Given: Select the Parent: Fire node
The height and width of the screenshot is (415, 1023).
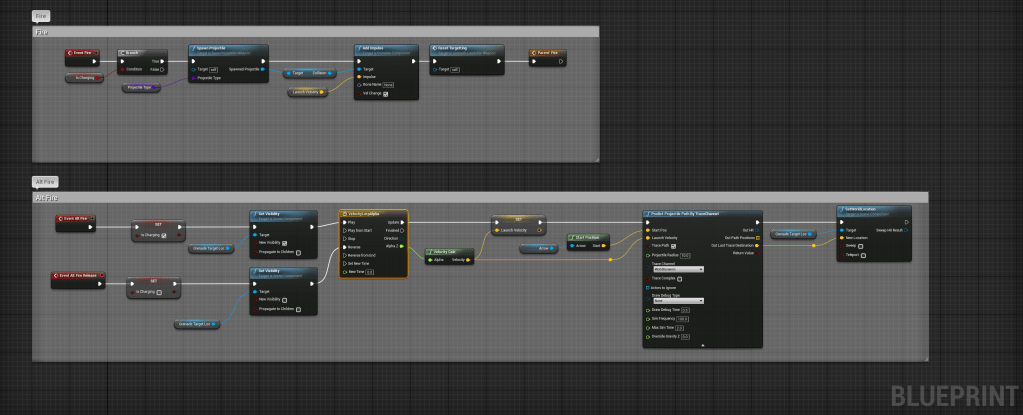Looking at the screenshot, I should pos(547,52).
